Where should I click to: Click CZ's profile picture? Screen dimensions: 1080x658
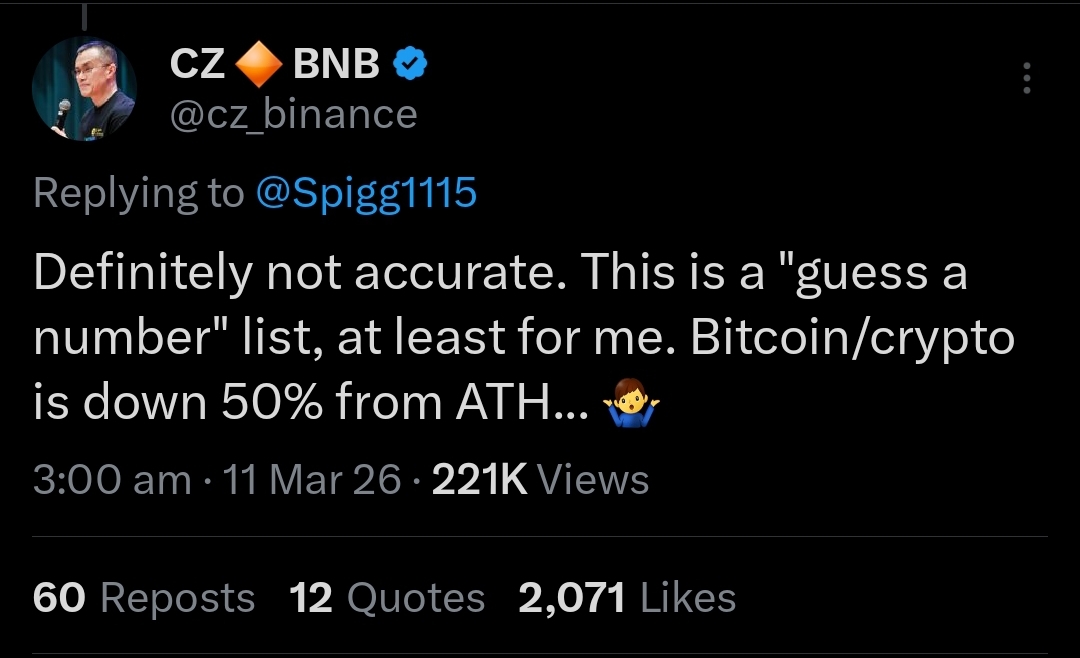[x=85, y=87]
